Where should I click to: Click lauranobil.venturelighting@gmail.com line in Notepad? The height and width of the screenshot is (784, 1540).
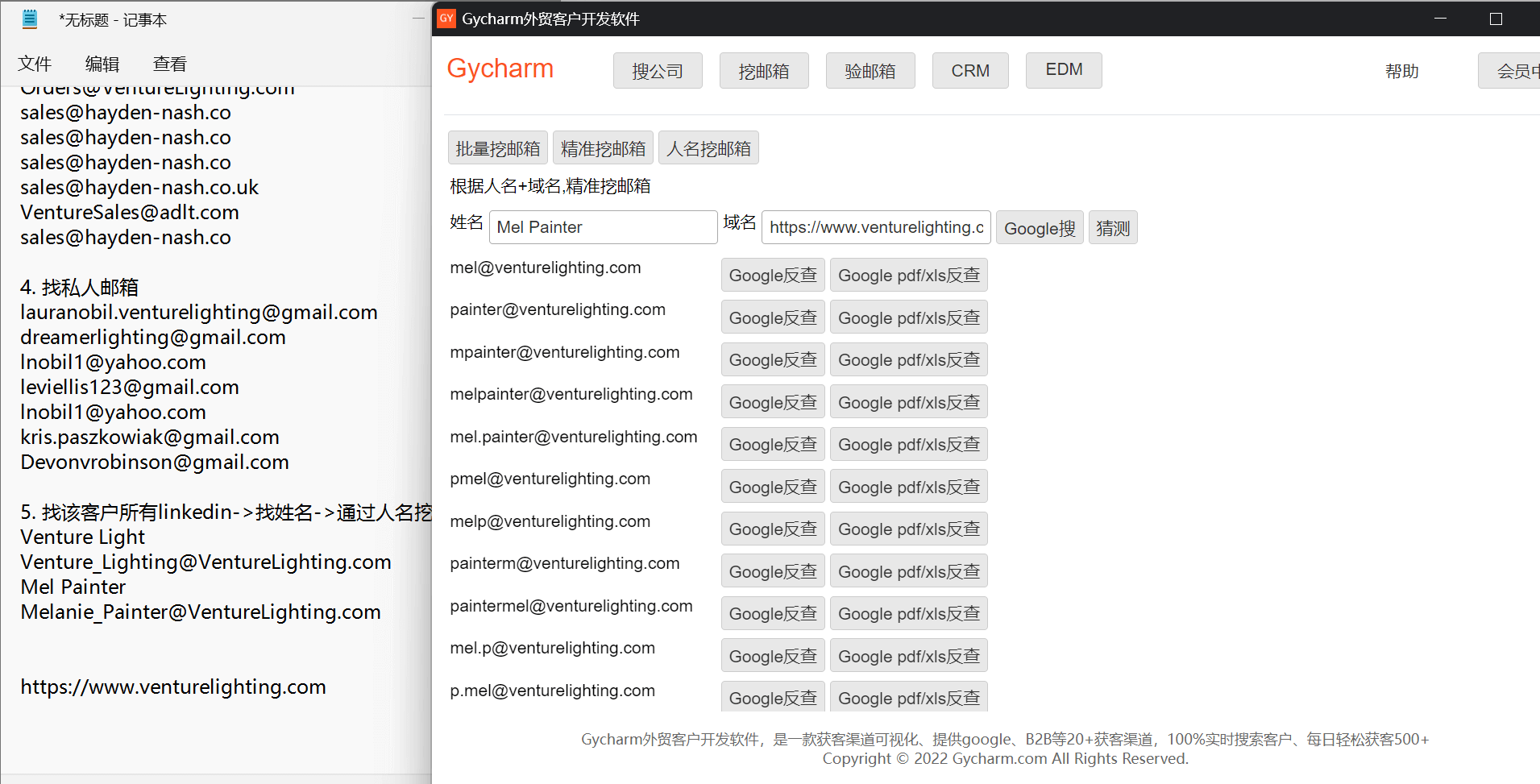click(x=199, y=312)
